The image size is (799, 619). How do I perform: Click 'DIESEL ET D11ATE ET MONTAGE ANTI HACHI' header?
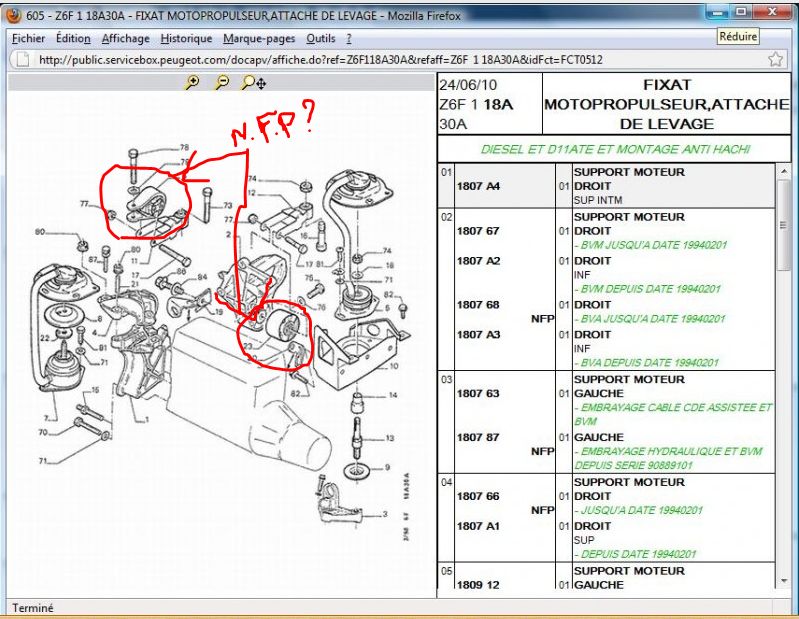pyautogui.click(x=615, y=150)
